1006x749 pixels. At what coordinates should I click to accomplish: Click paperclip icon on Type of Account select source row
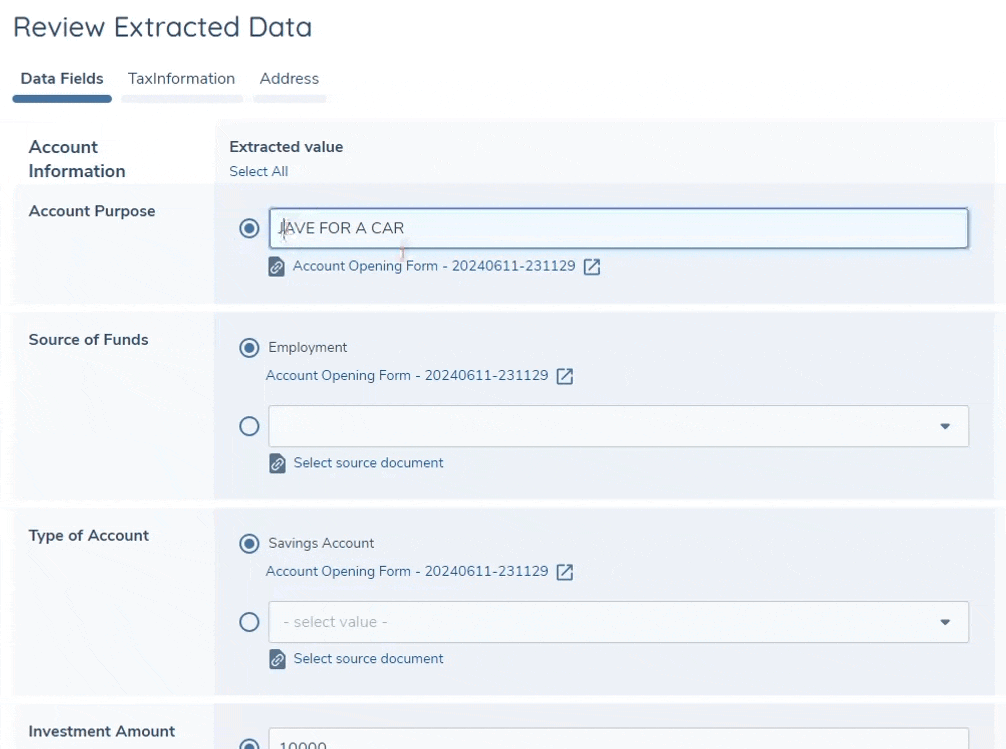click(x=277, y=659)
